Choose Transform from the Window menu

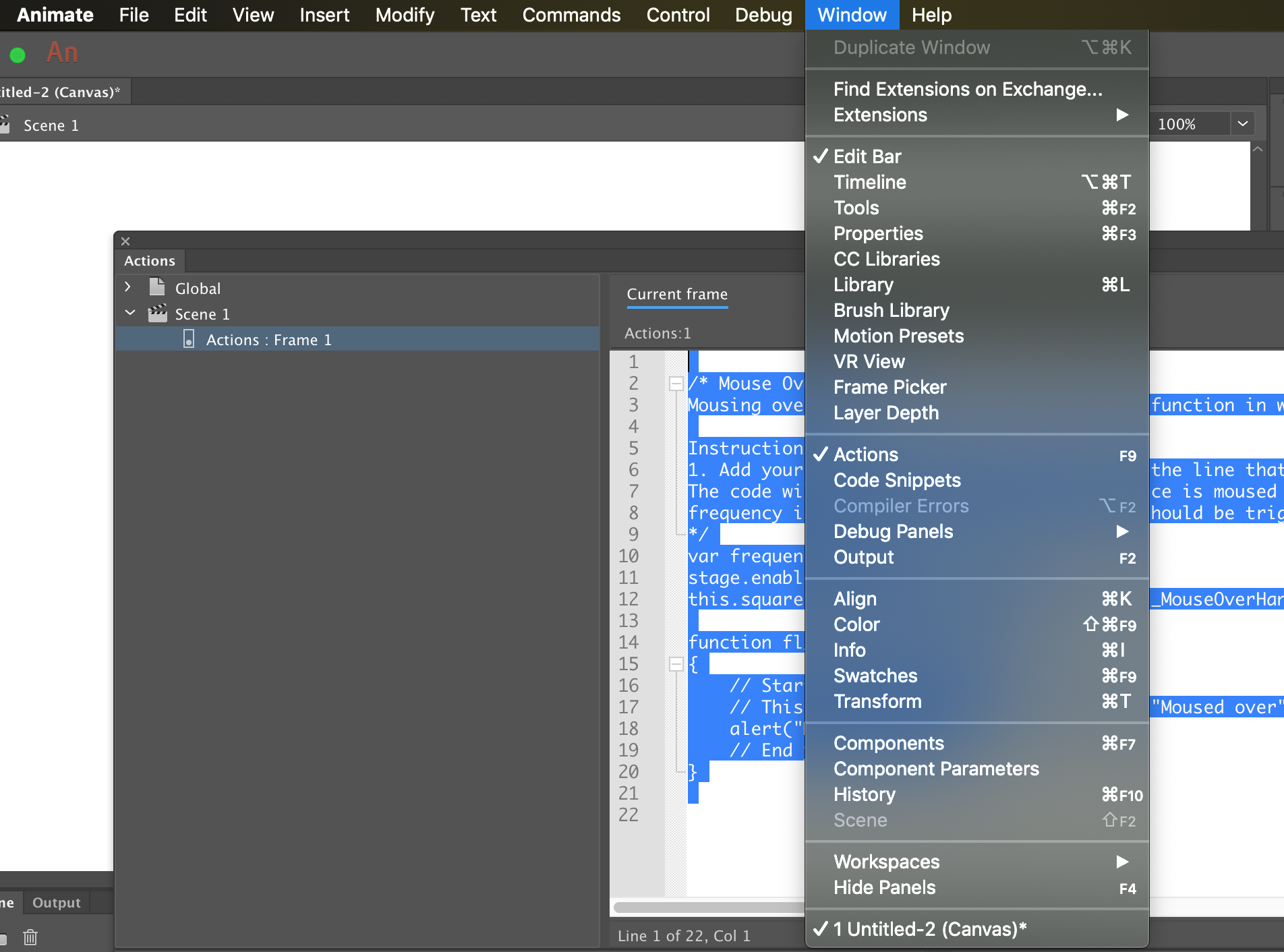pos(977,701)
